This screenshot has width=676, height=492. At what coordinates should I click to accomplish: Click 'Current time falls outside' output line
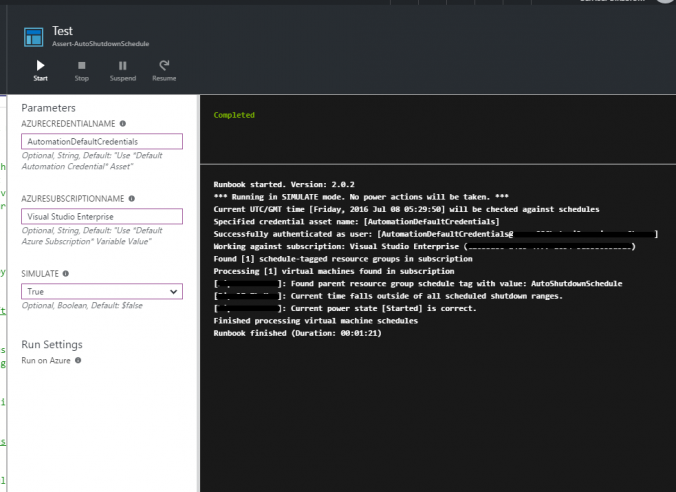[x=388, y=296]
